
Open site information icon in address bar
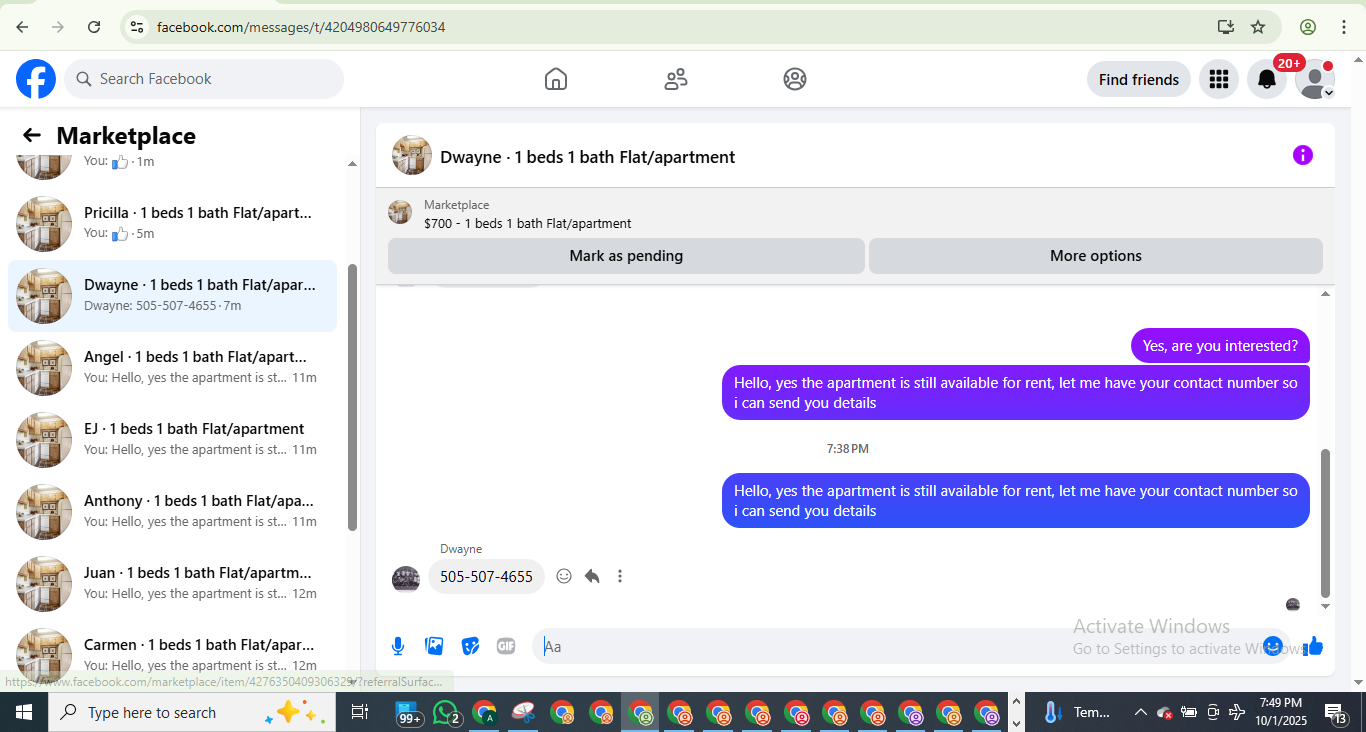(137, 27)
